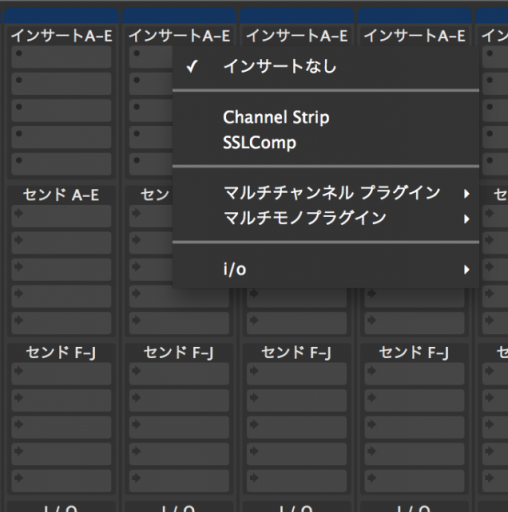Viewport: 508px width, 512px height.
Task: Click first track's top insert slot dot
Action: (x=19, y=53)
